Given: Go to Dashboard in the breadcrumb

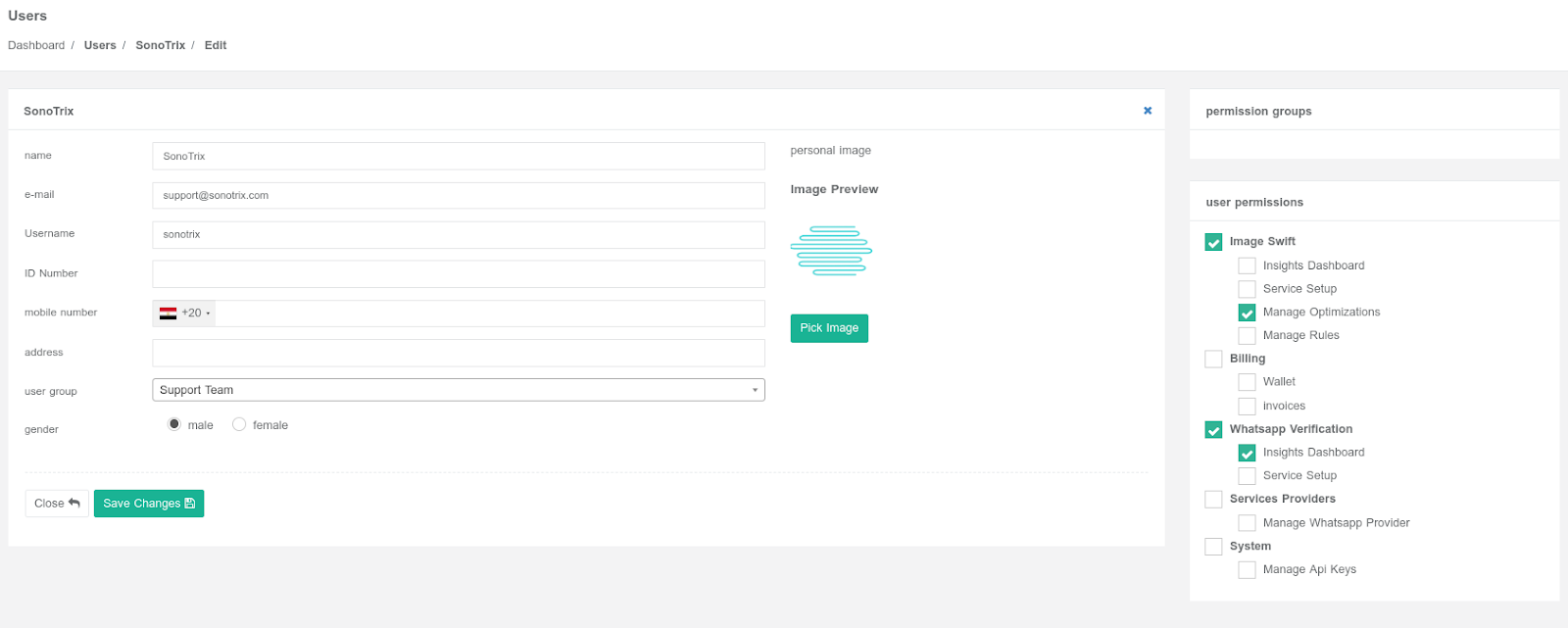Looking at the screenshot, I should (36, 45).
